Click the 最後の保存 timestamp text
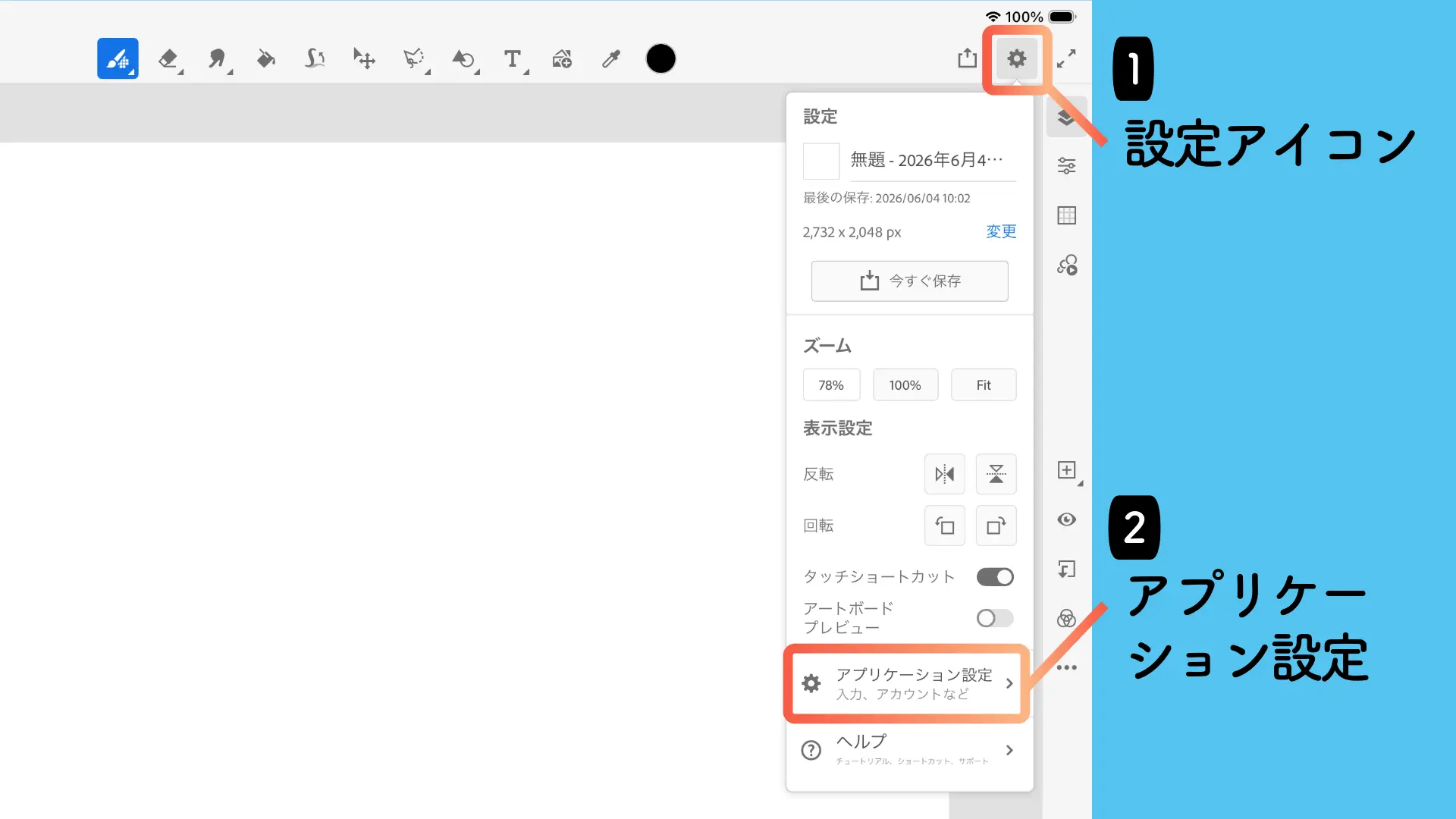 886,198
